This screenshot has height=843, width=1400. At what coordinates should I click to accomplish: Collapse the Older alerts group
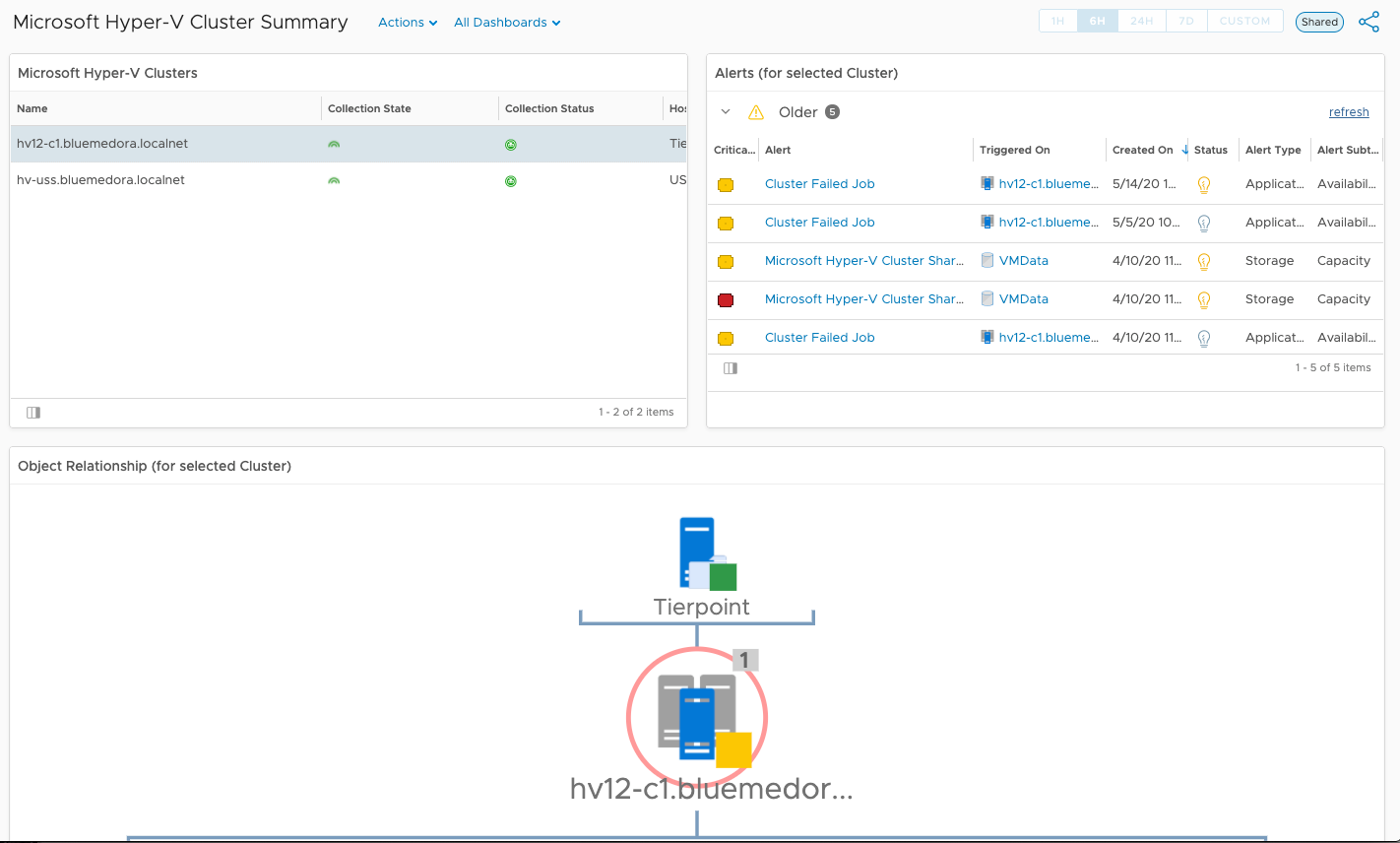[726, 112]
